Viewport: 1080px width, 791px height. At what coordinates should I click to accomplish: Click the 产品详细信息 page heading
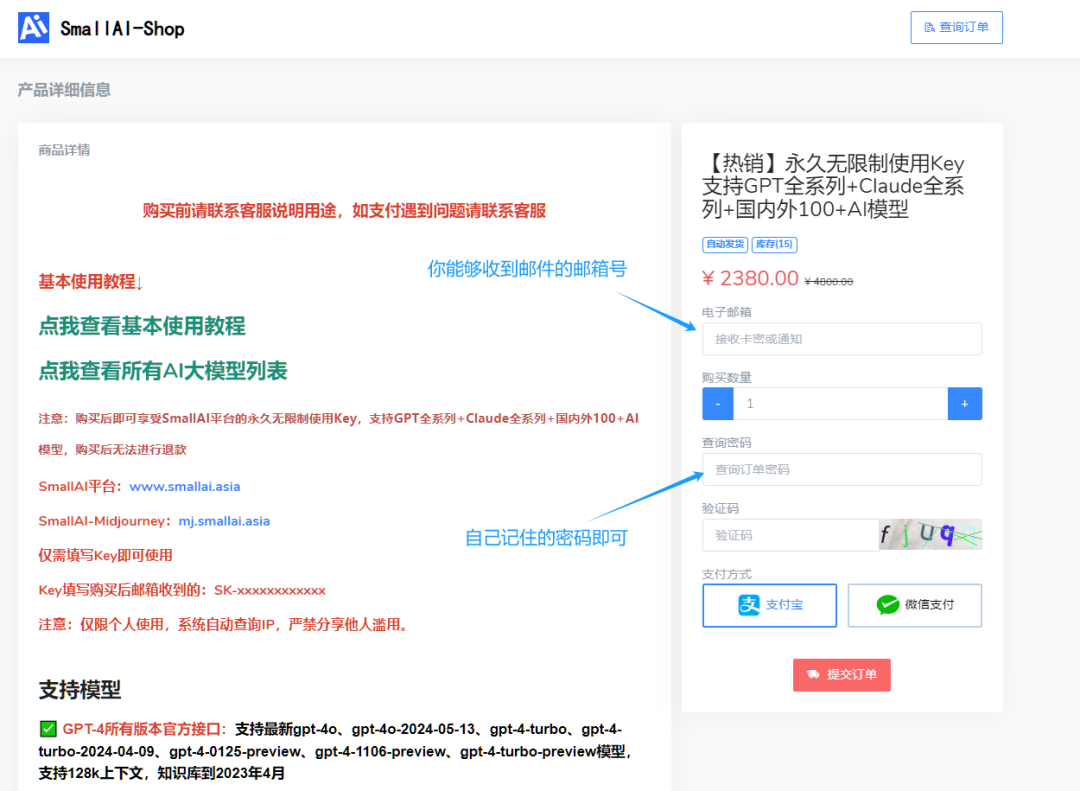click(64, 90)
